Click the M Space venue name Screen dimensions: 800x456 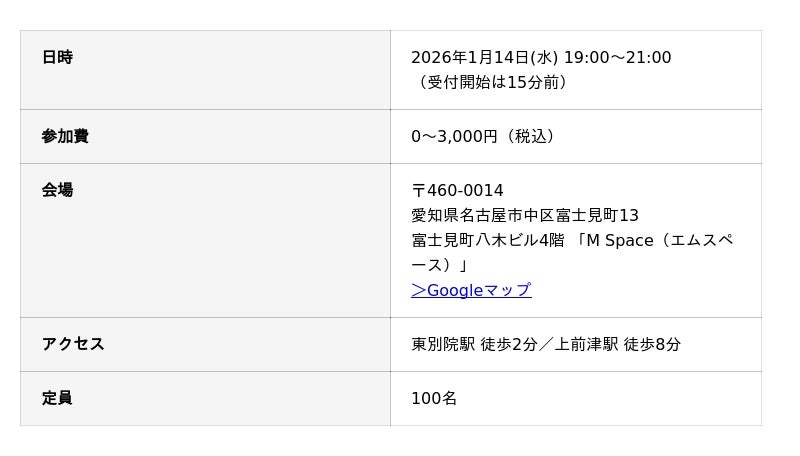pos(620,240)
